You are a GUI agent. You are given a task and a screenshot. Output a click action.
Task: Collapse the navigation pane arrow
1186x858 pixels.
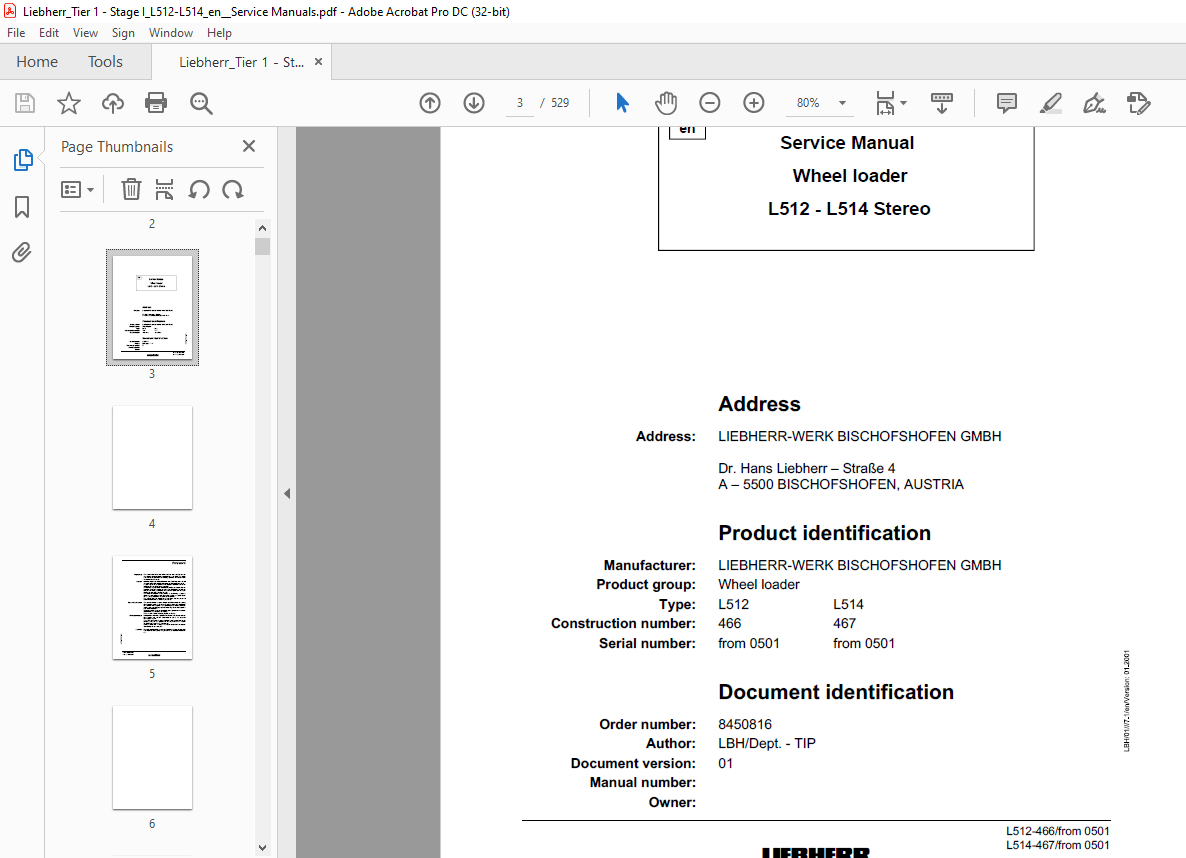(x=287, y=493)
